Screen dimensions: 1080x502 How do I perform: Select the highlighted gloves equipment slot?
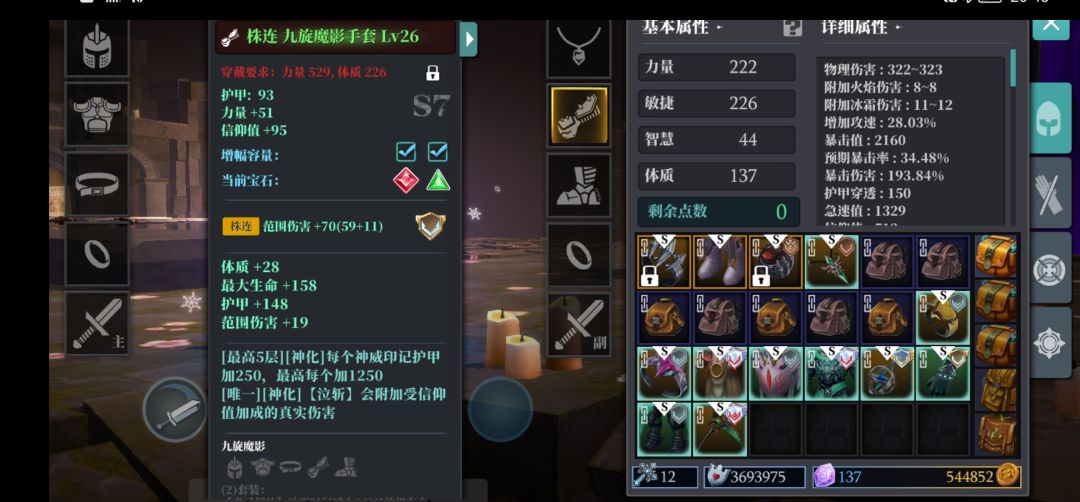click(579, 115)
